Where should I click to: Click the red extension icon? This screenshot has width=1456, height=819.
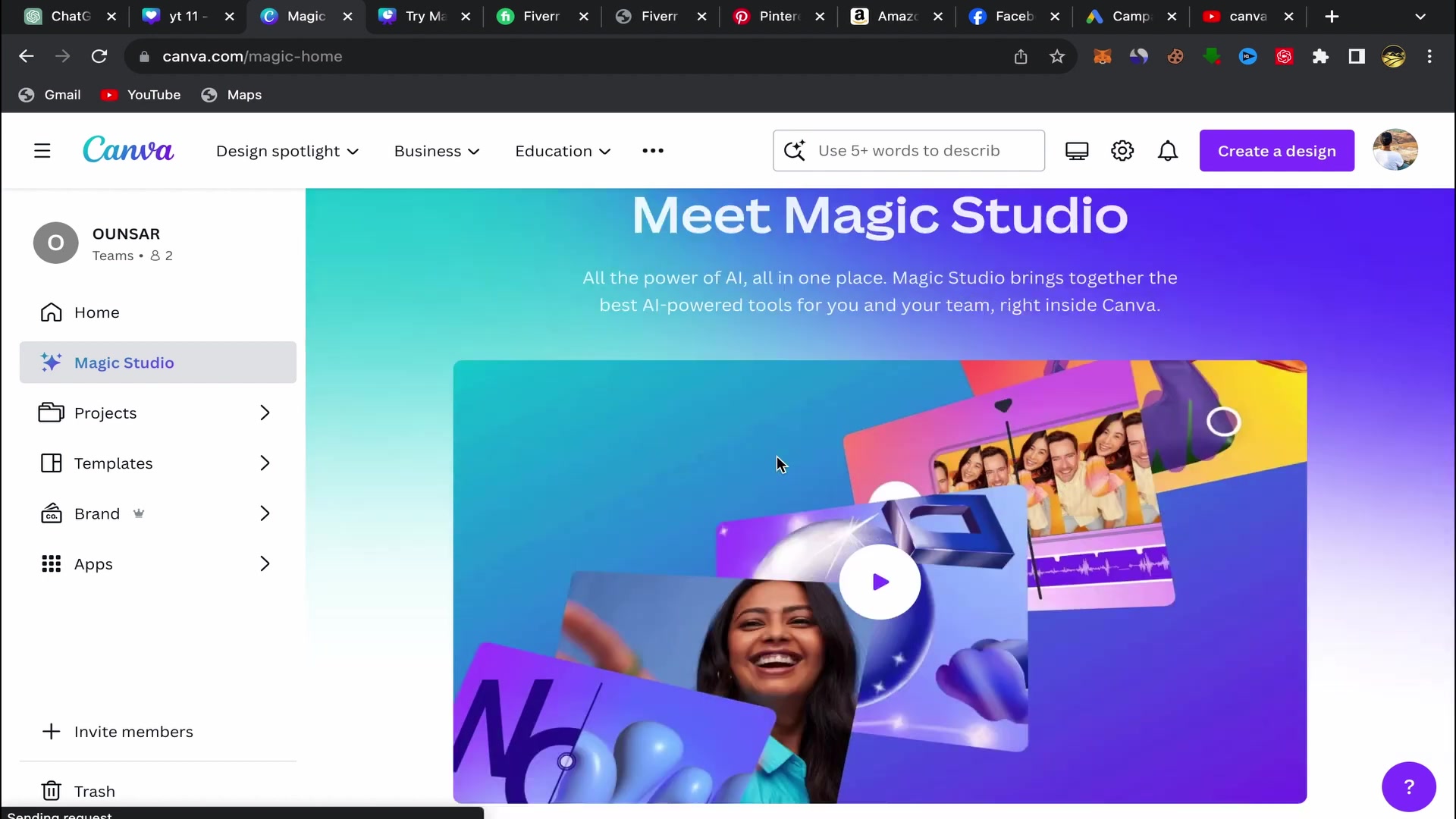point(1284,56)
